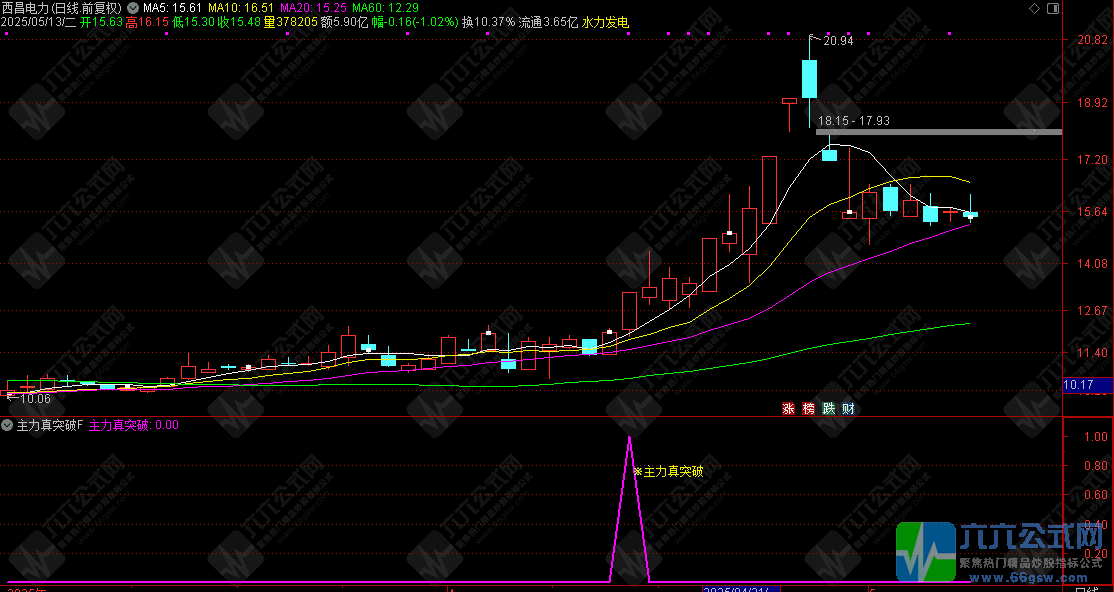
Task: Click the tall cyan candlestick at peak
Action: 809,78
